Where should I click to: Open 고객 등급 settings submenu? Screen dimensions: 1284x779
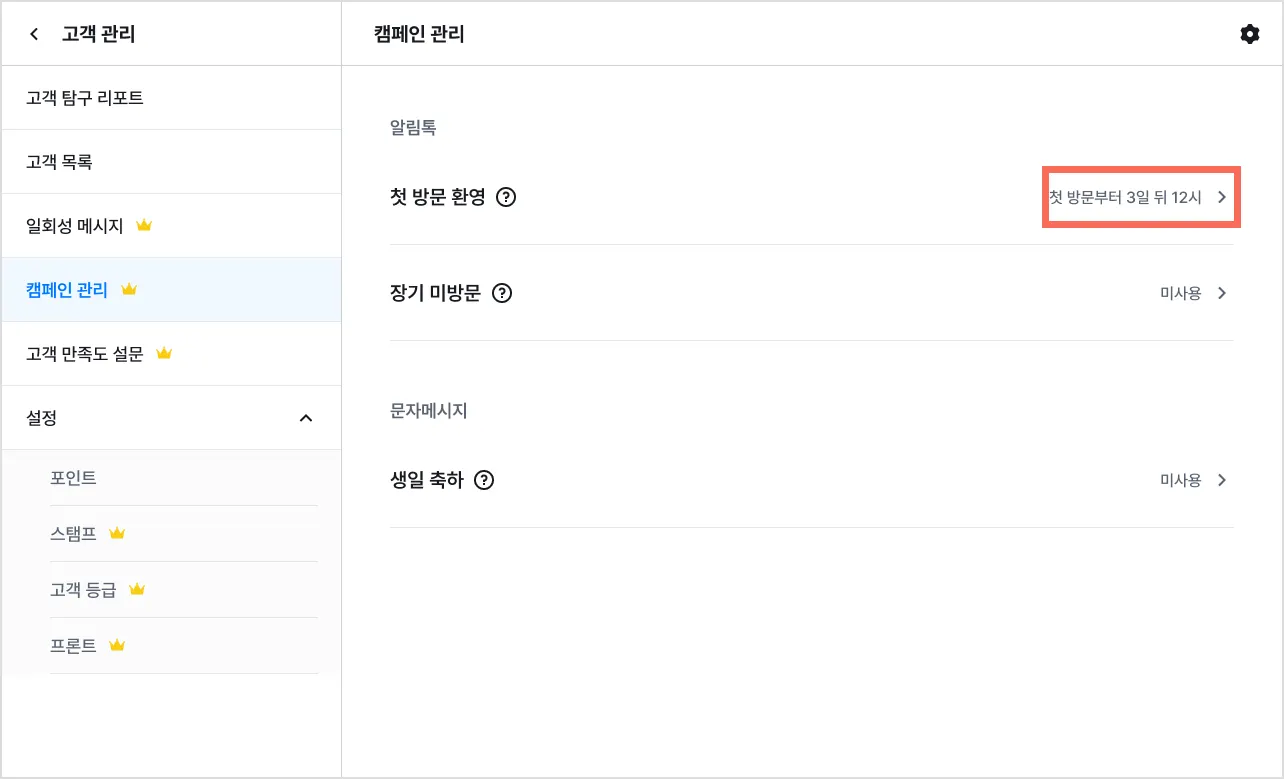pos(83,590)
